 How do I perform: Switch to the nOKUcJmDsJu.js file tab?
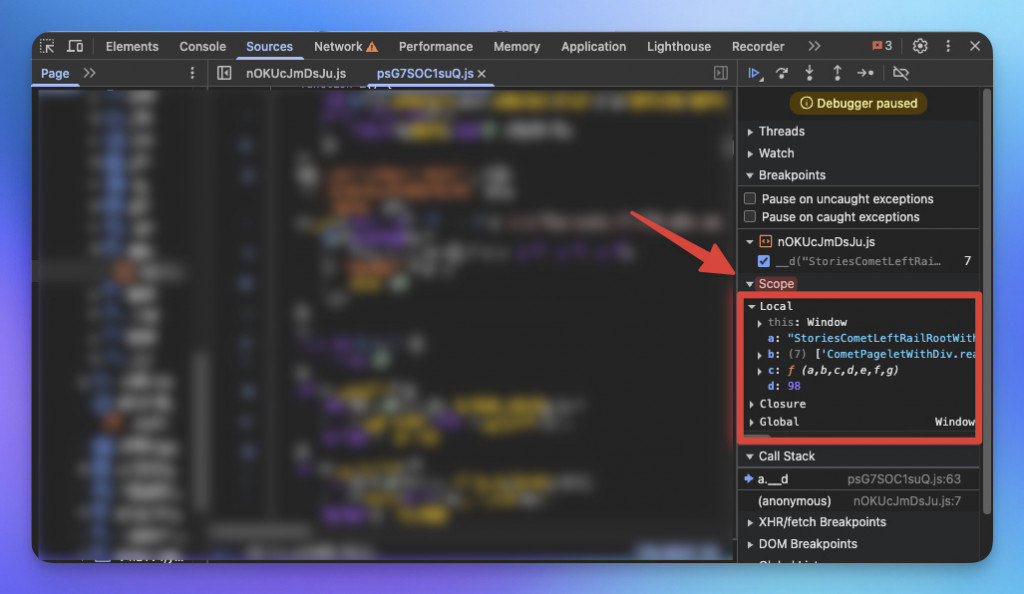(296, 73)
